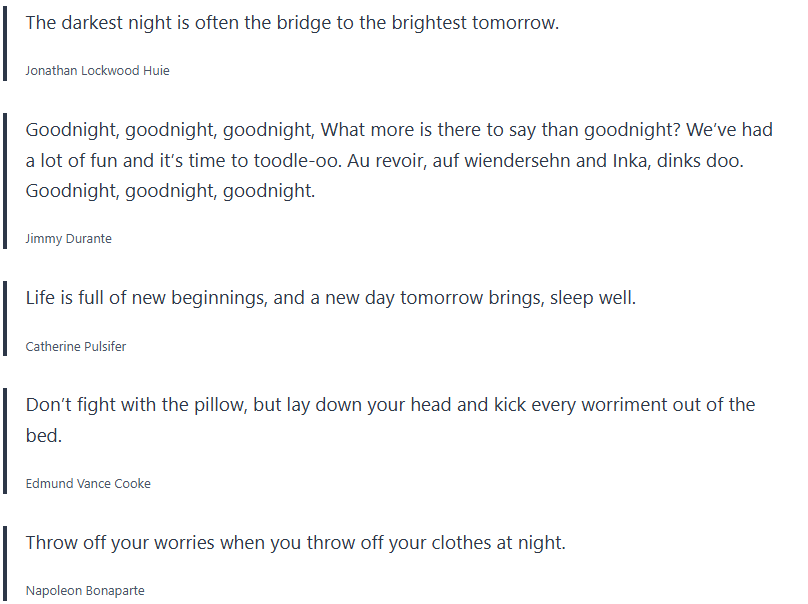Click the vertical bar beside Edmund Vance Cooke's quote

[5, 439]
